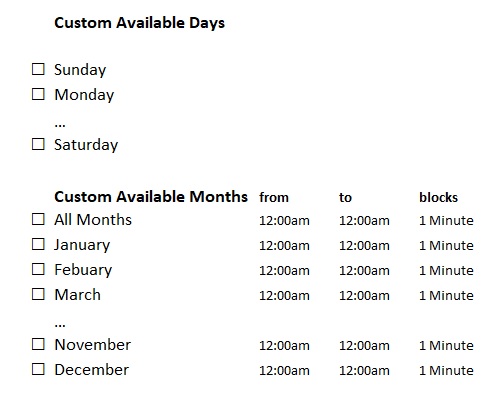
Task: Open All Months from time 12:00am
Action: coord(284,221)
